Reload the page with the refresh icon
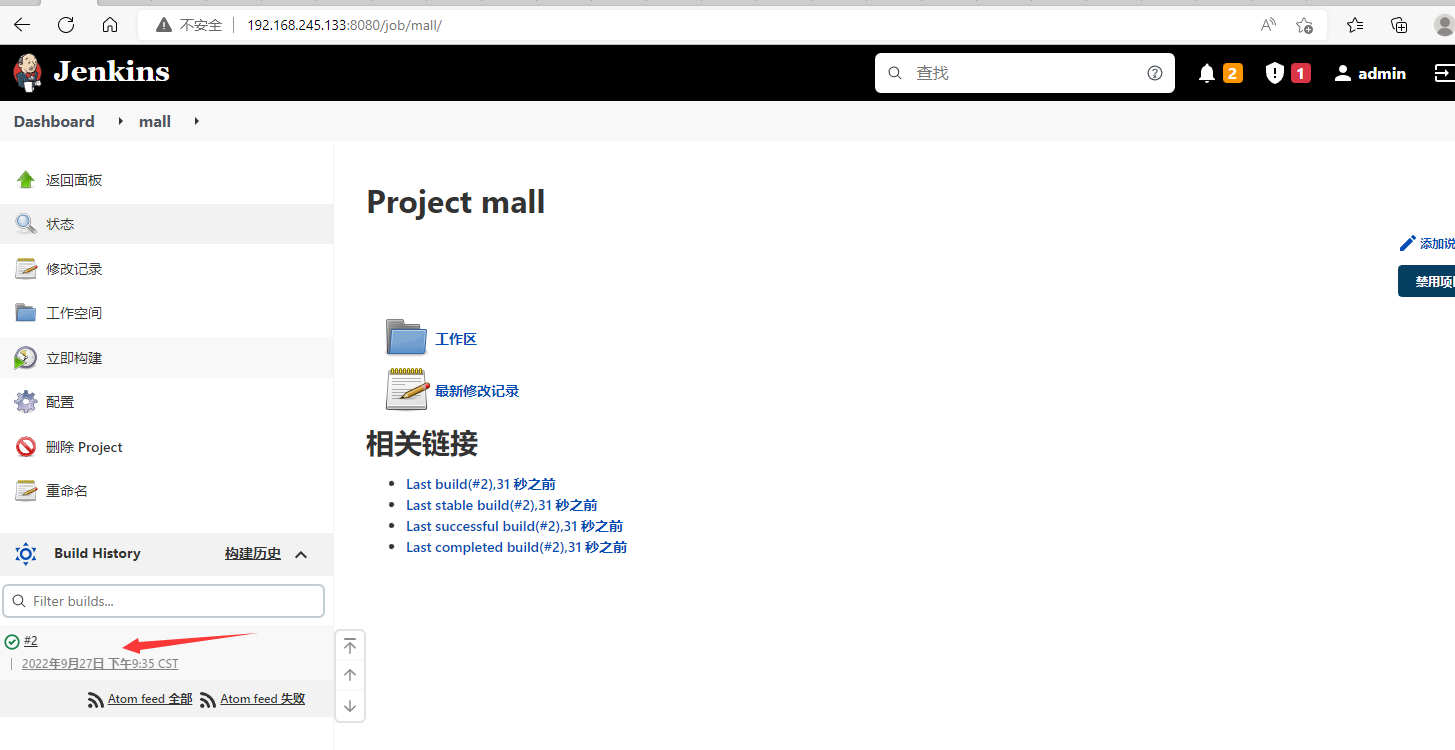Viewport: 1455px width, 750px height. (66, 25)
